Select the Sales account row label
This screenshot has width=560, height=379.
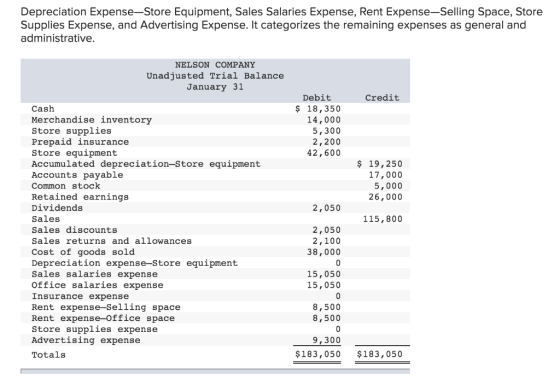click(46, 219)
